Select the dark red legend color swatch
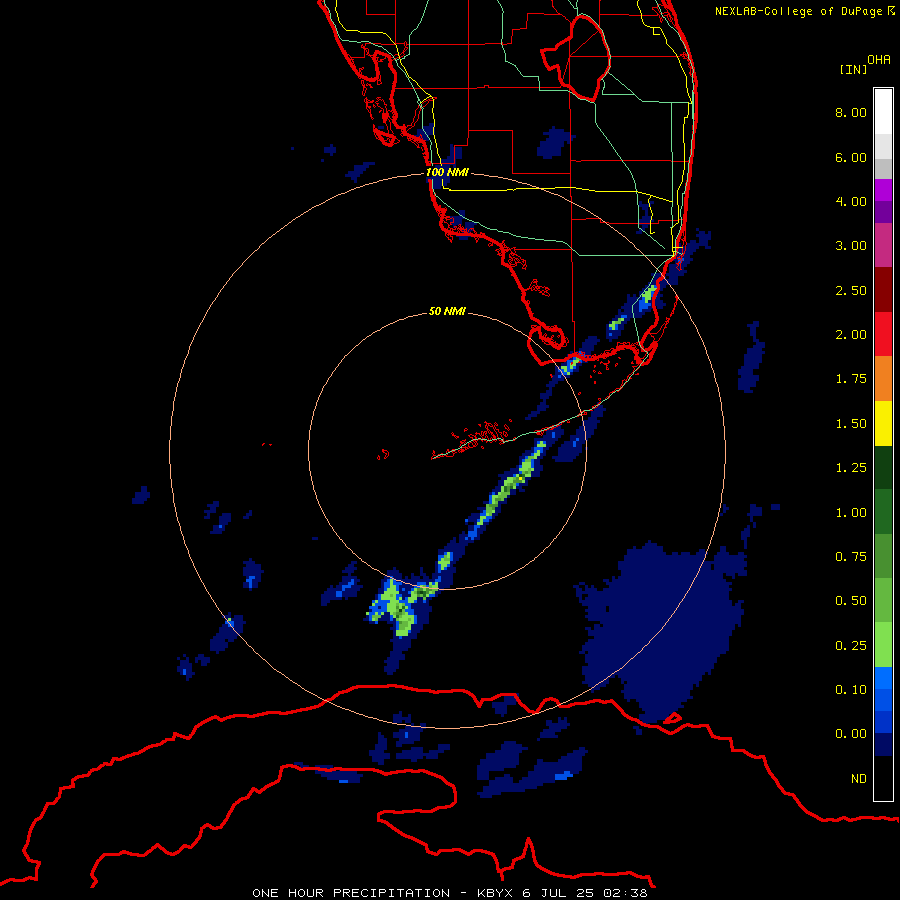The image size is (900, 900). (x=883, y=290)
